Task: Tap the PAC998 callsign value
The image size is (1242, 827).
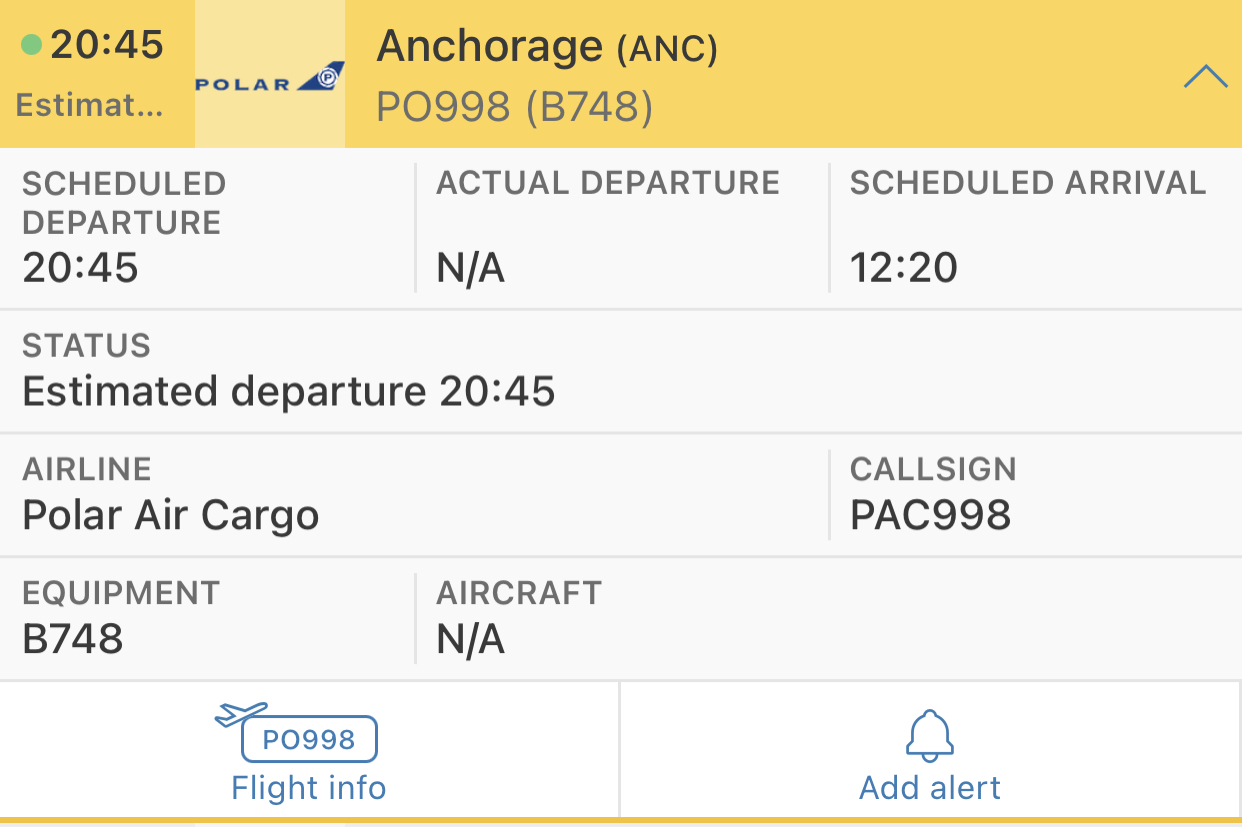Action: (930, 516)
